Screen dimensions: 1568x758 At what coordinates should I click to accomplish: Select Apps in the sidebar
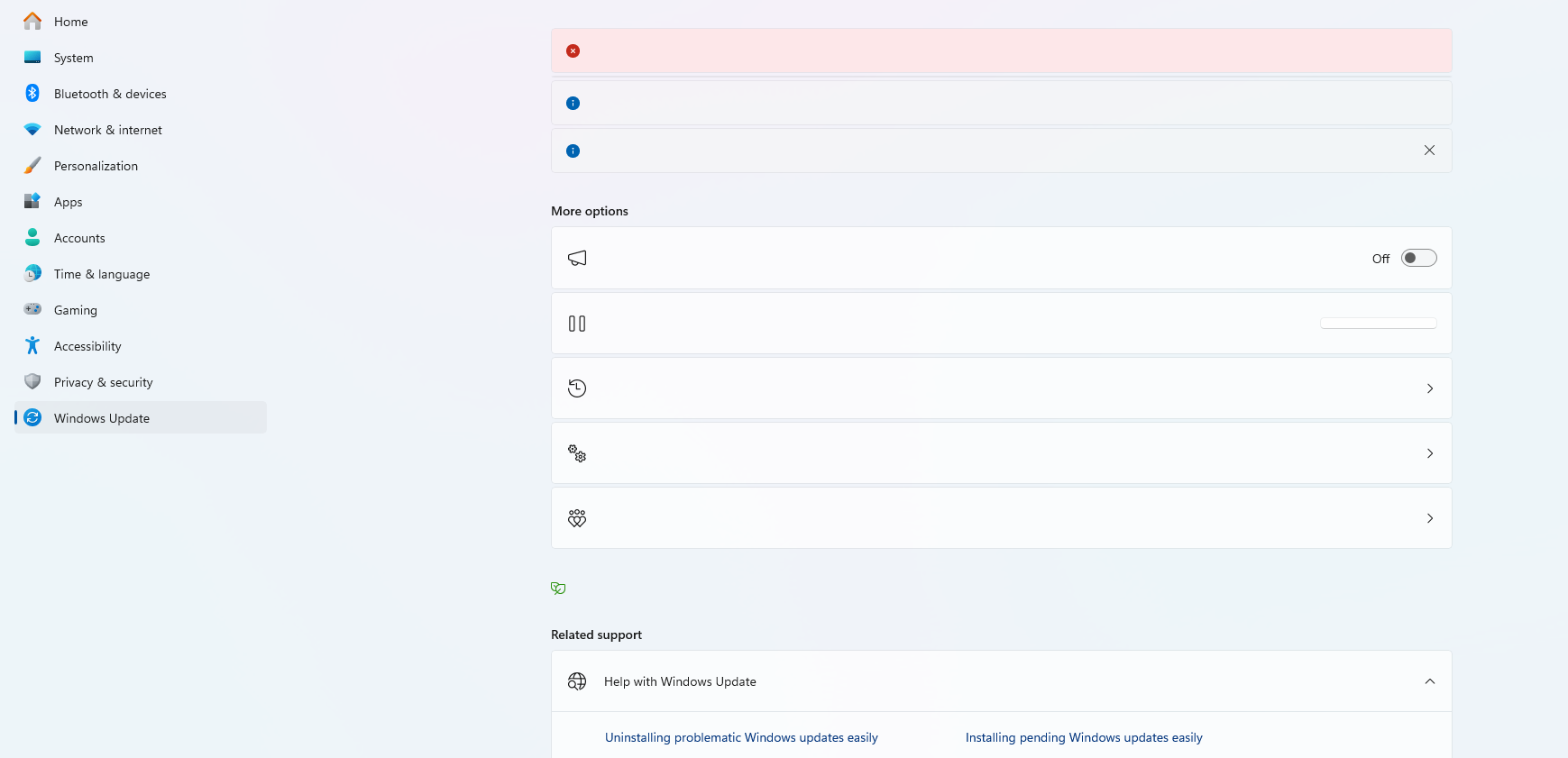coord(140,202)
